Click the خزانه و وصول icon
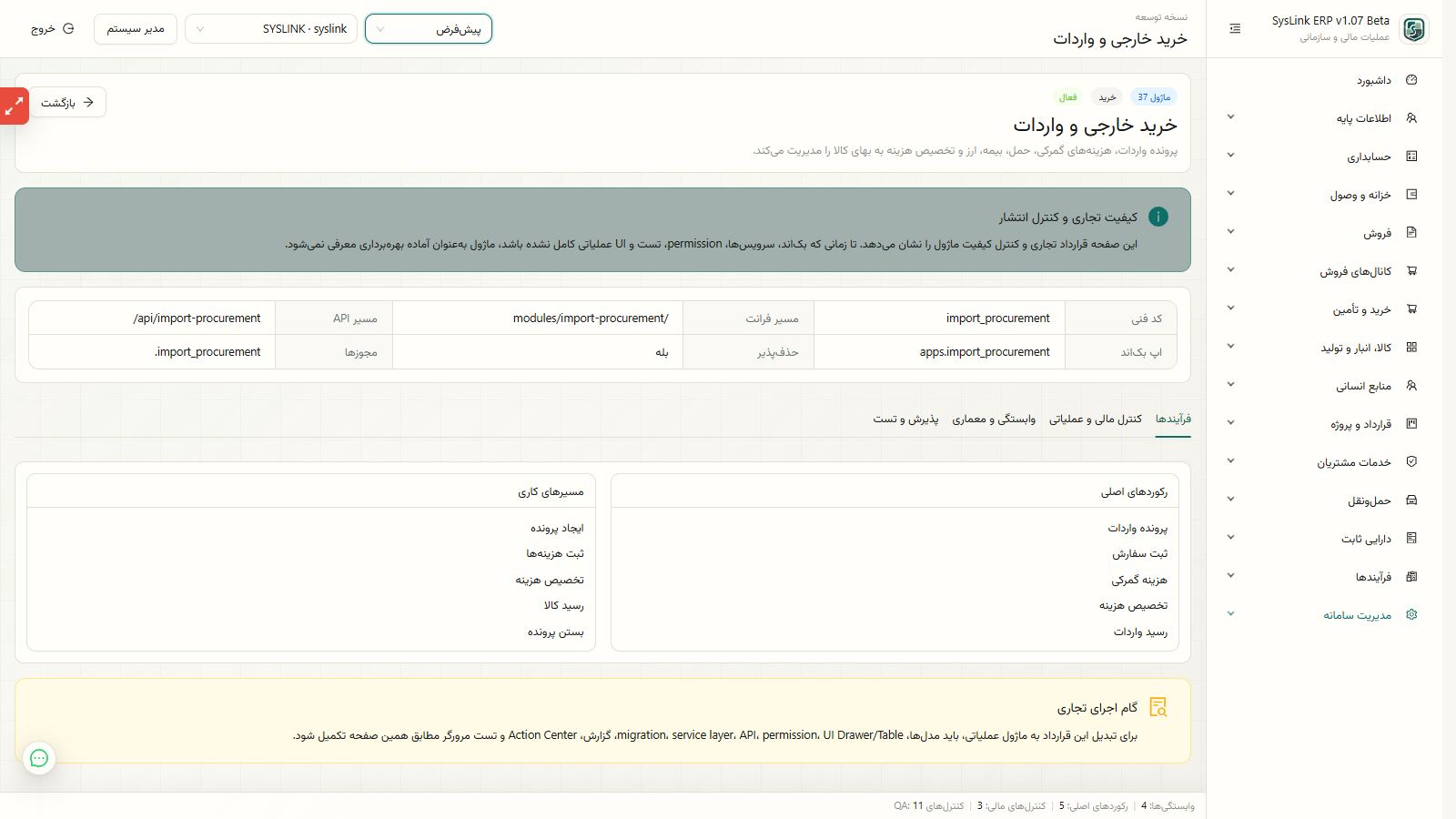This screenshot has height=819, width=1456. coord(1411,195)
